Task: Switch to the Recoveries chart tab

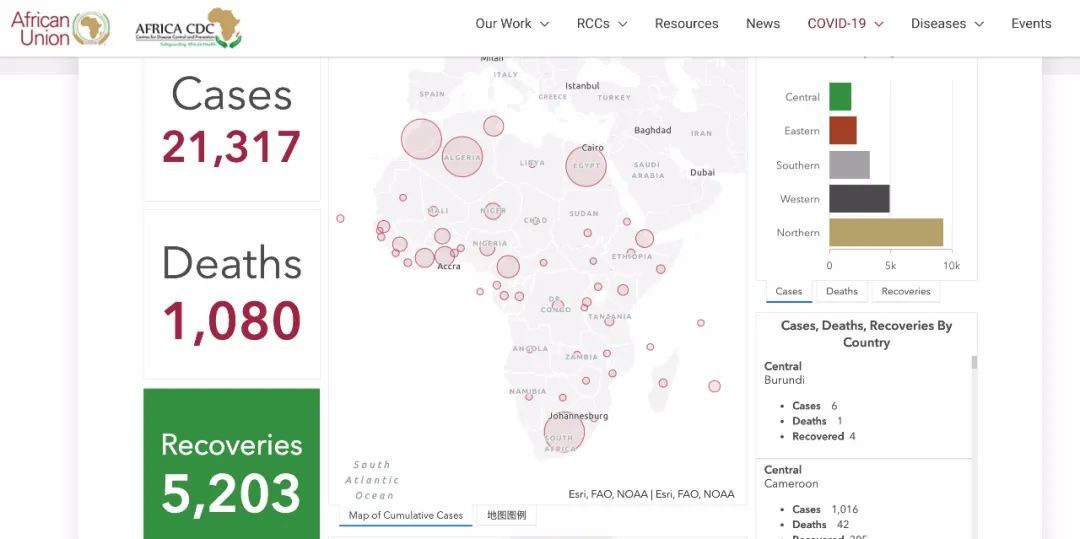Action: coord(905,291)
